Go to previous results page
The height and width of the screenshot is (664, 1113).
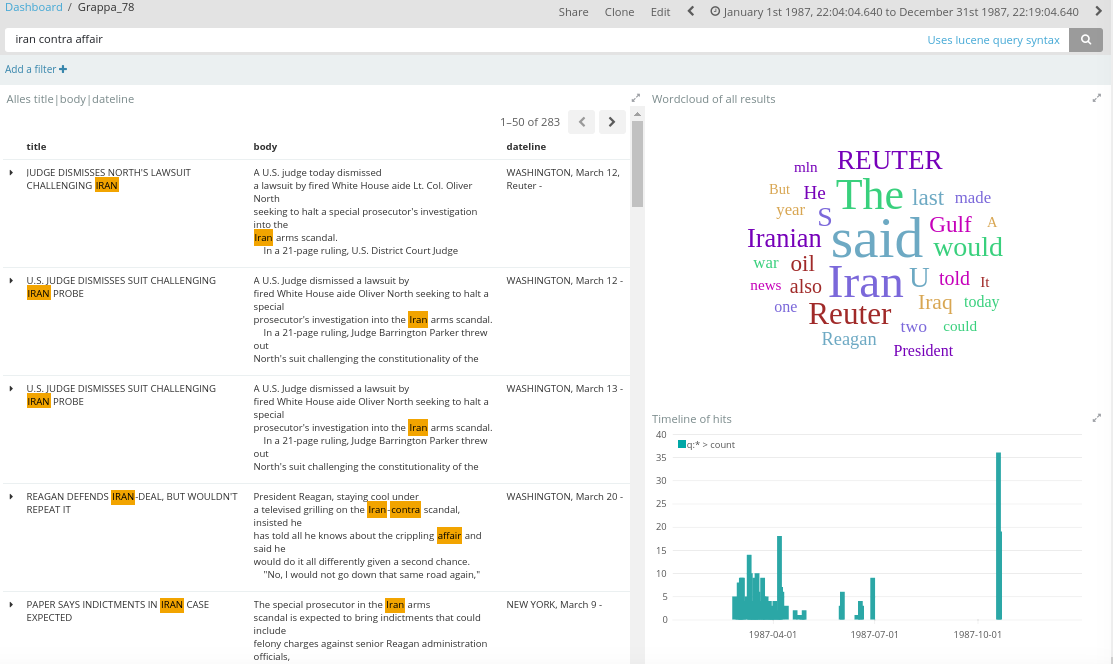(582, 122)
